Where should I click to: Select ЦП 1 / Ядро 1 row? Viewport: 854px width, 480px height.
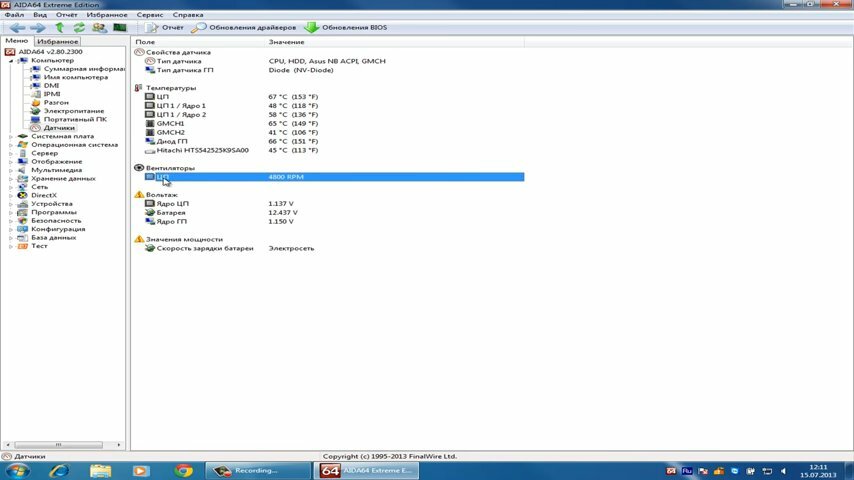tap(329, 106)
